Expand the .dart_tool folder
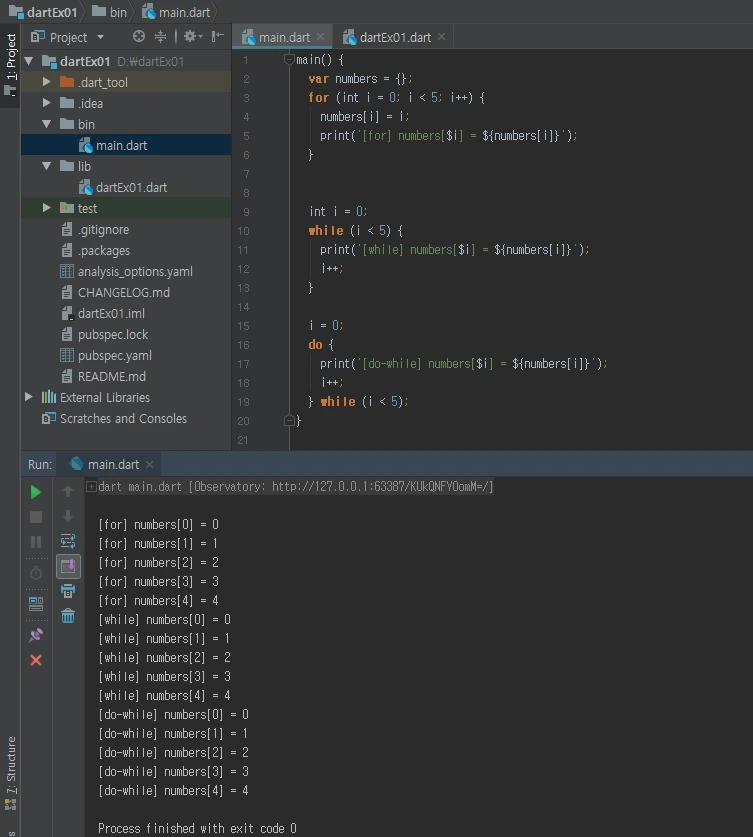 point(46,82)
